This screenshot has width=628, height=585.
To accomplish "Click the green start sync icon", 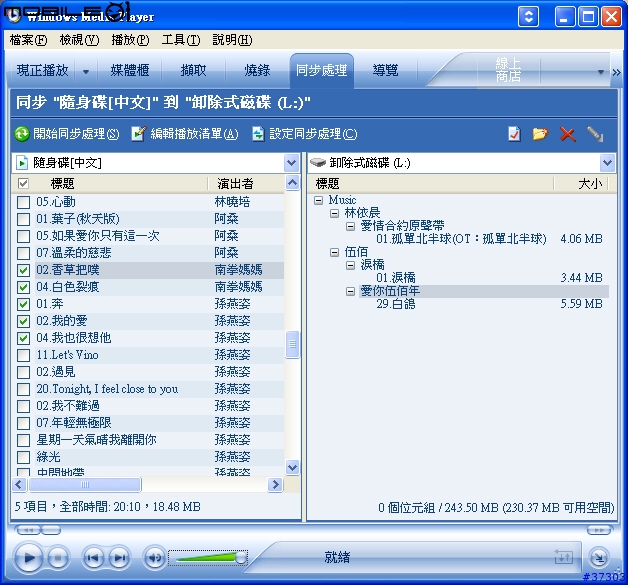I will pyautogui.click(x=22, y=134).
